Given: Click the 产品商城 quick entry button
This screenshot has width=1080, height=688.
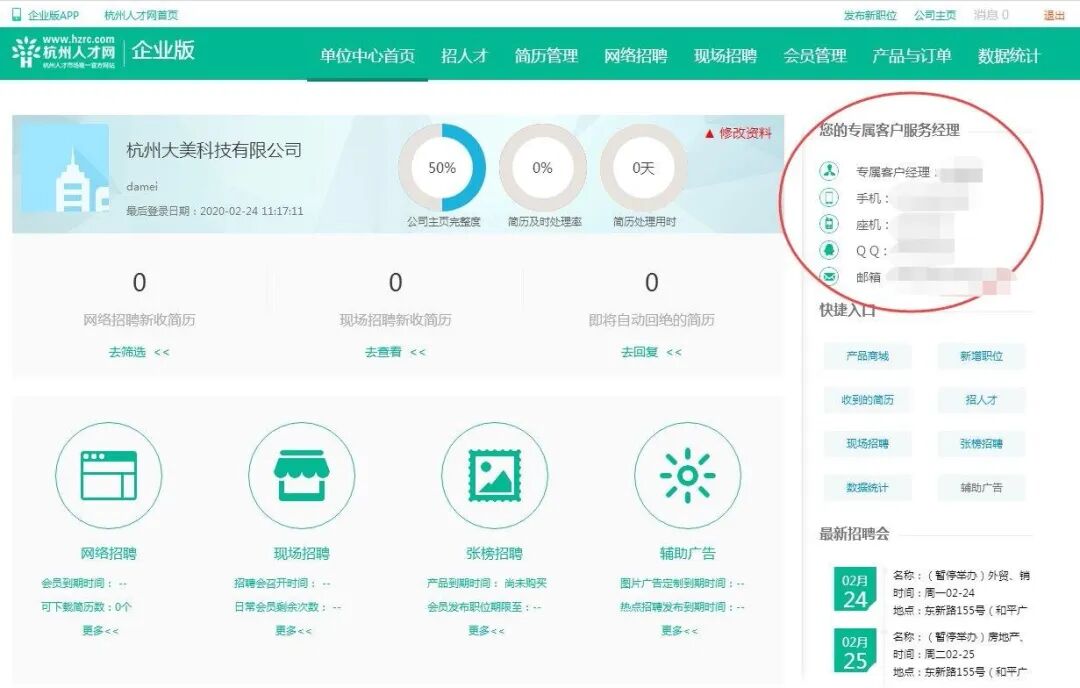Looking at the screenshot, I should pos(868,356).
